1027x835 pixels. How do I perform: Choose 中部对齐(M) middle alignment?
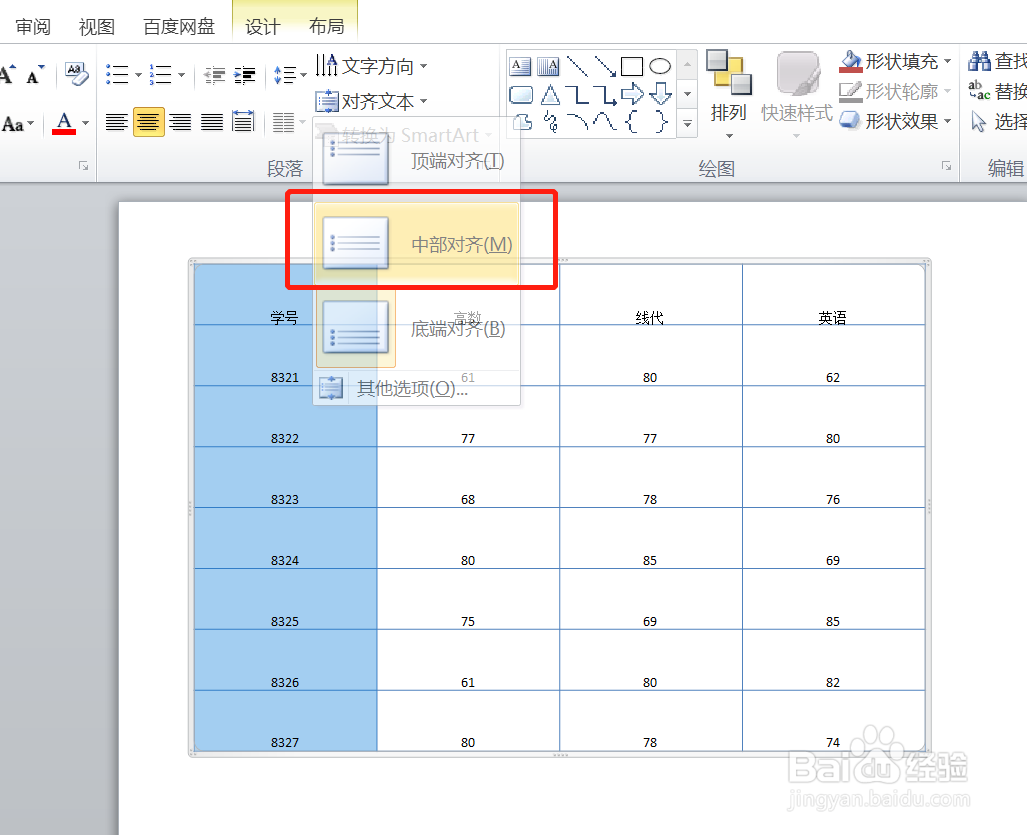pos(417,244)
